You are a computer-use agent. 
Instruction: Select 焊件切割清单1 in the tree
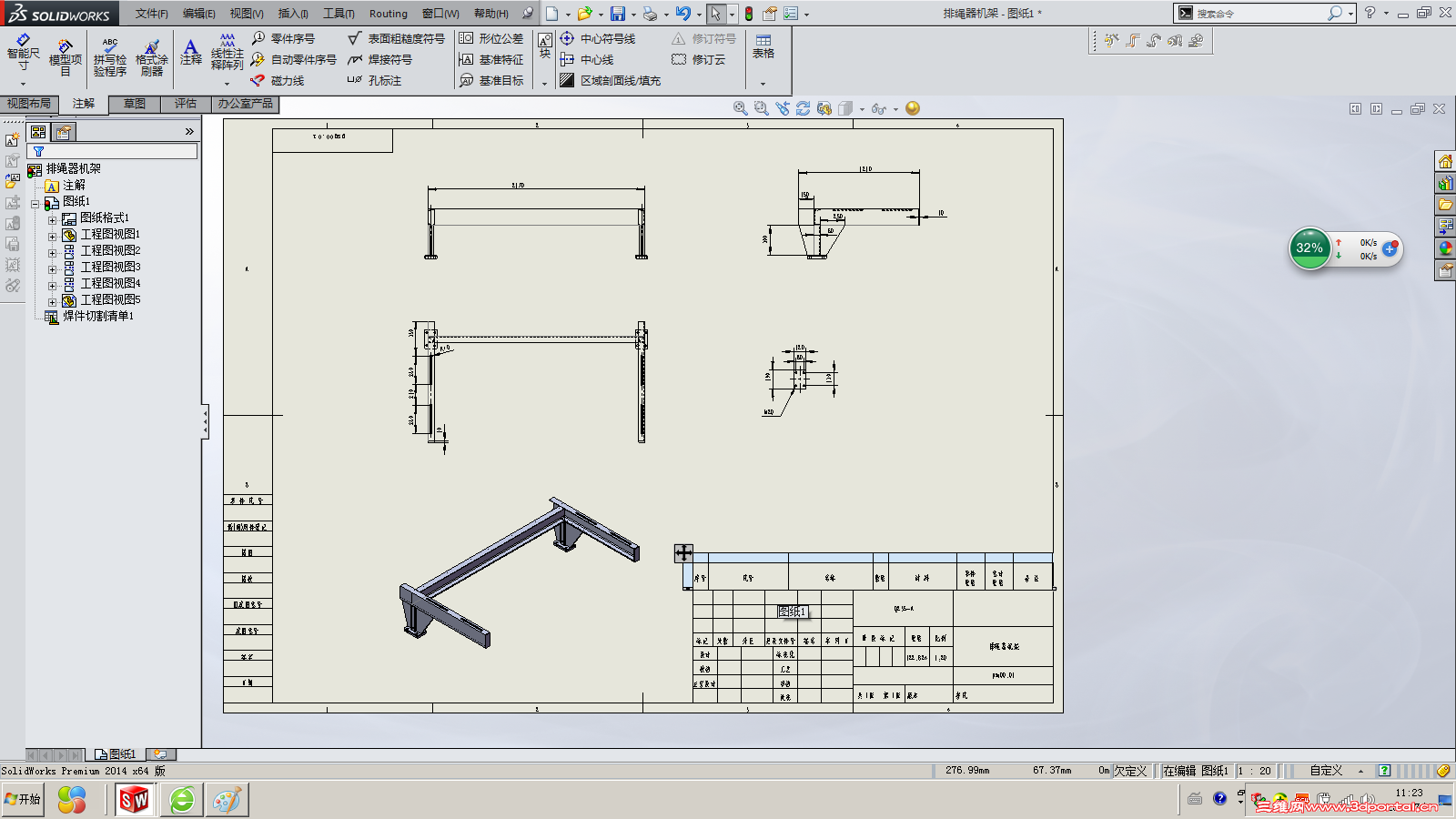89,316
